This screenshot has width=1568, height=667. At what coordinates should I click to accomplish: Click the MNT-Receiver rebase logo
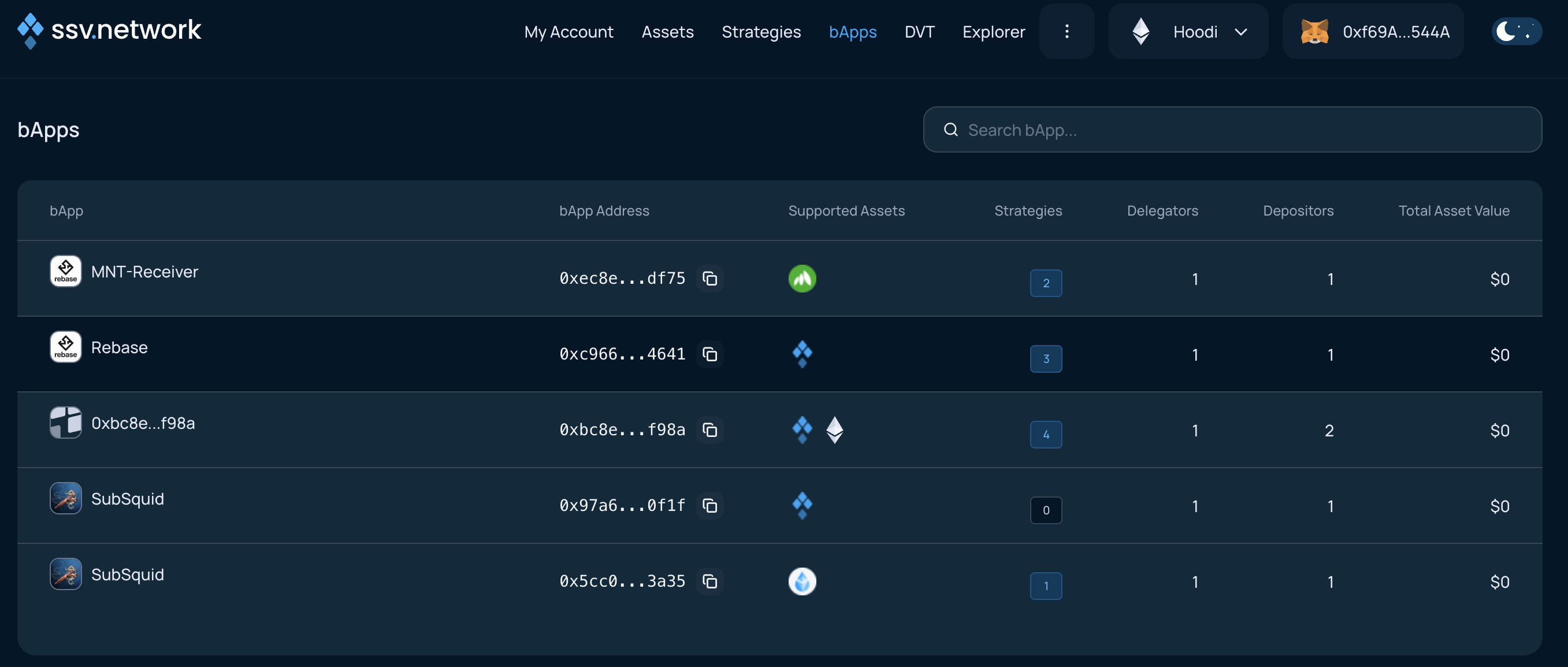(66, 271)
